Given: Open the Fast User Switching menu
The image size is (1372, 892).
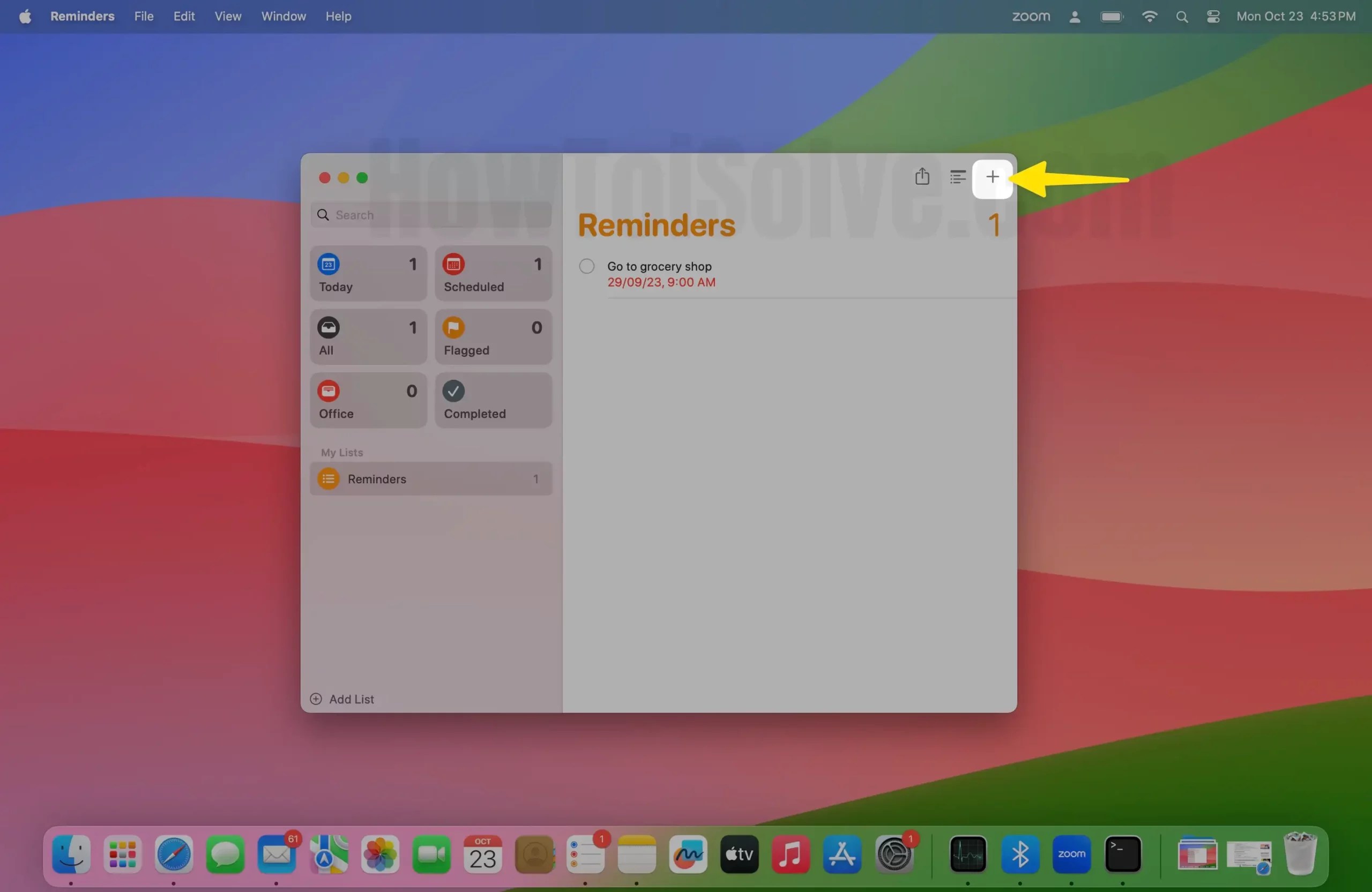Looking at the screenshot, I should (x=1074, y=16).
